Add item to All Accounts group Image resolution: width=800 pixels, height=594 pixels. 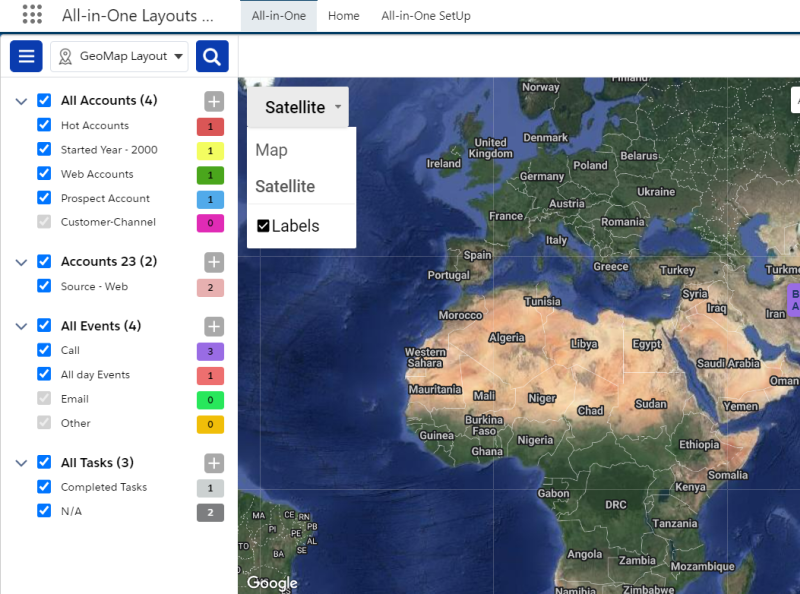pos(214,101)
